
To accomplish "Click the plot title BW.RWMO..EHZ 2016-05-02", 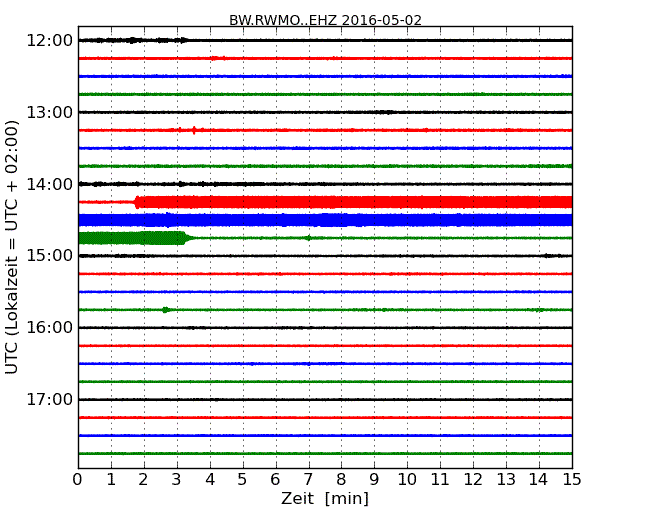I will pyautogui.click(x=325, y=20).
